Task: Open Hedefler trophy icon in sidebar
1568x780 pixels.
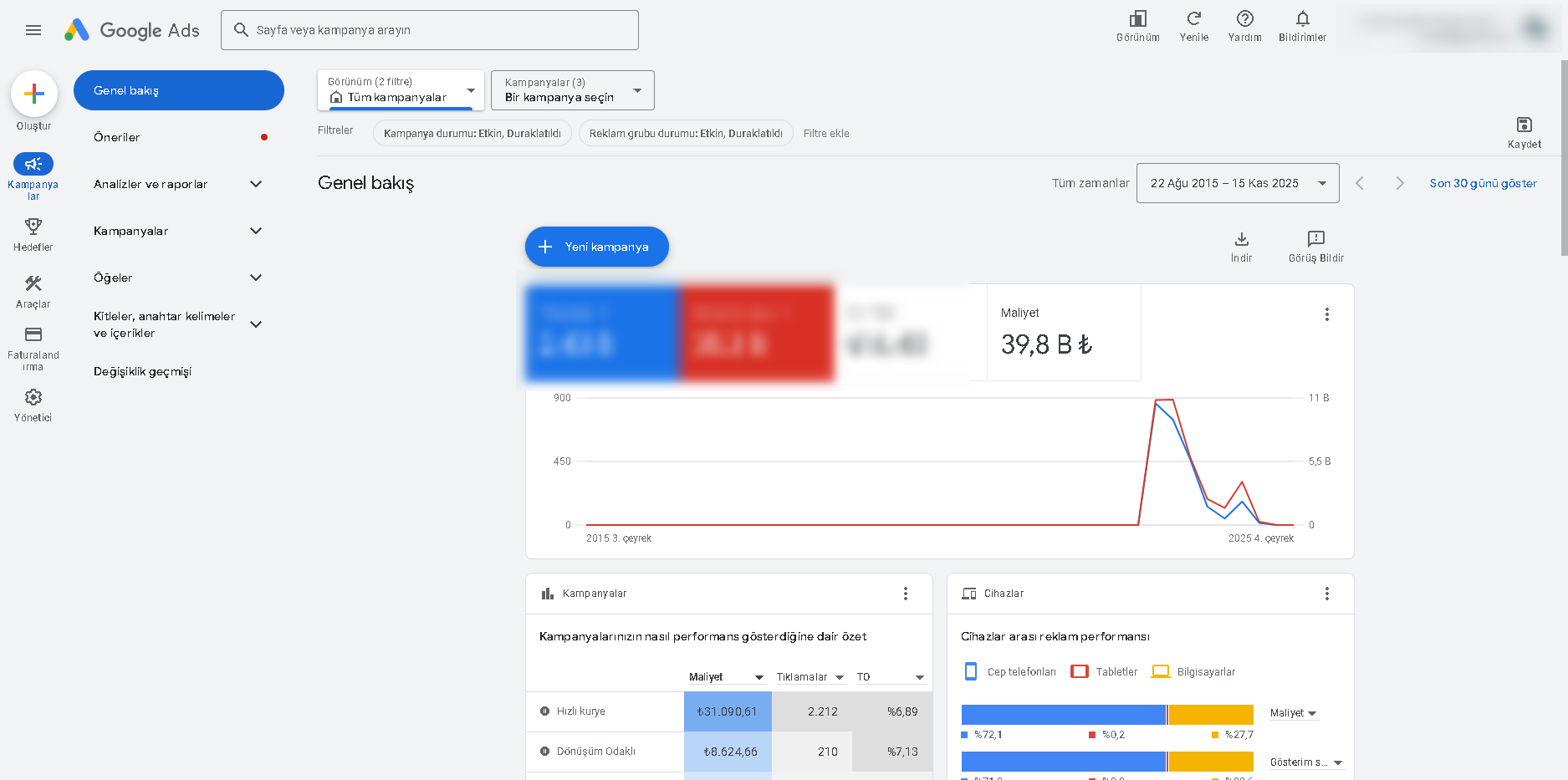Action: (33, 227)
